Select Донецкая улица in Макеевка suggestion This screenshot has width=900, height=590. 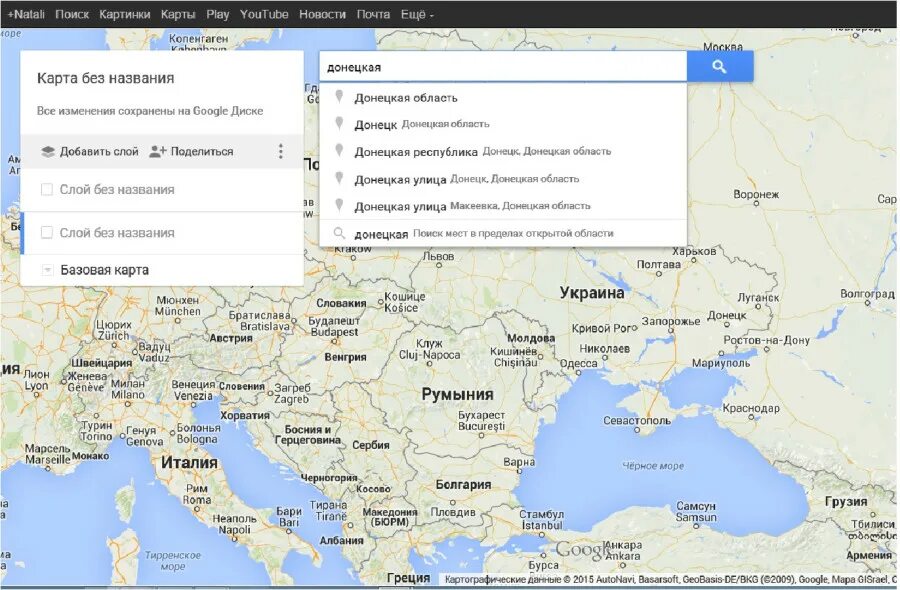(503, 206)
